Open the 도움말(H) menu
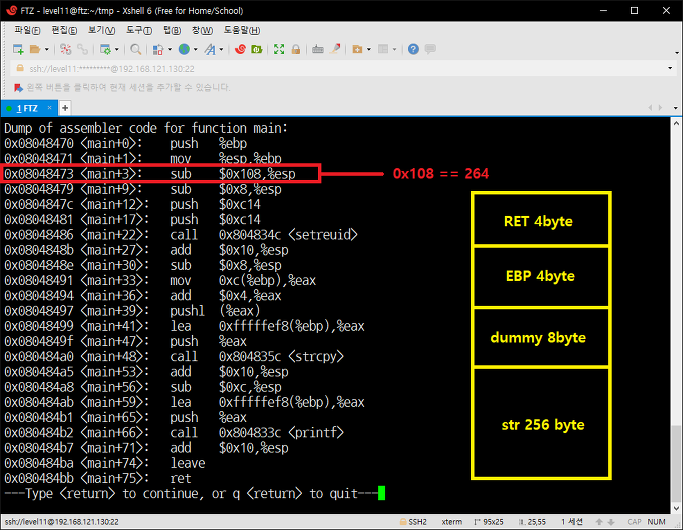Image resolution: width=683 pixels, height=530 pixels. click(x=242, y=30)
